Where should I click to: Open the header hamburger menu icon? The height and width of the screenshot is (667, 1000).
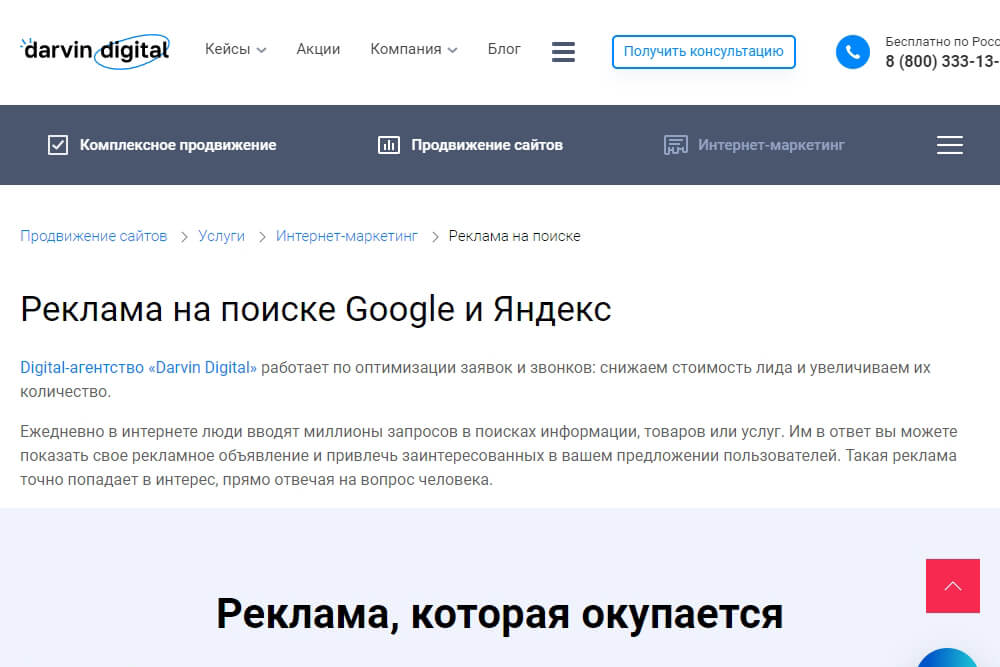click(x=563, y=52)
